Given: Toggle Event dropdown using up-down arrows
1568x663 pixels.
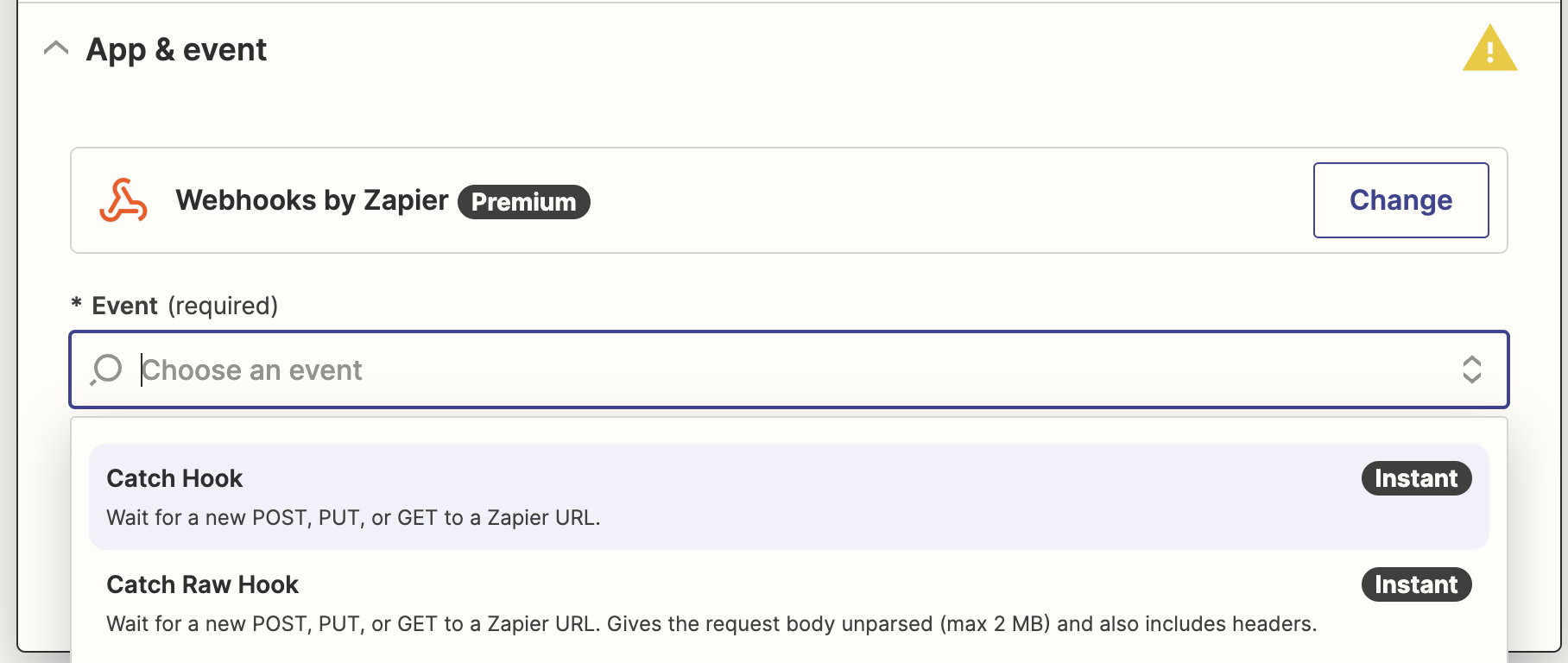Looking at the screenshot, I should (1472, 369).
